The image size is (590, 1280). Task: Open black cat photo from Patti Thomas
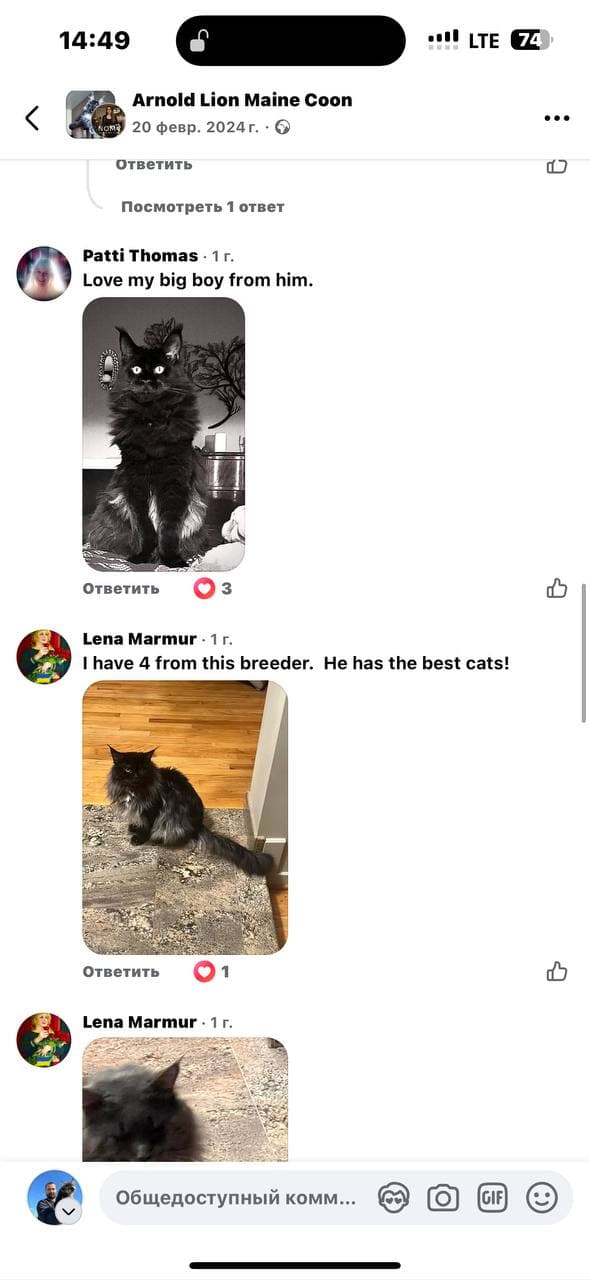[164, 434]
